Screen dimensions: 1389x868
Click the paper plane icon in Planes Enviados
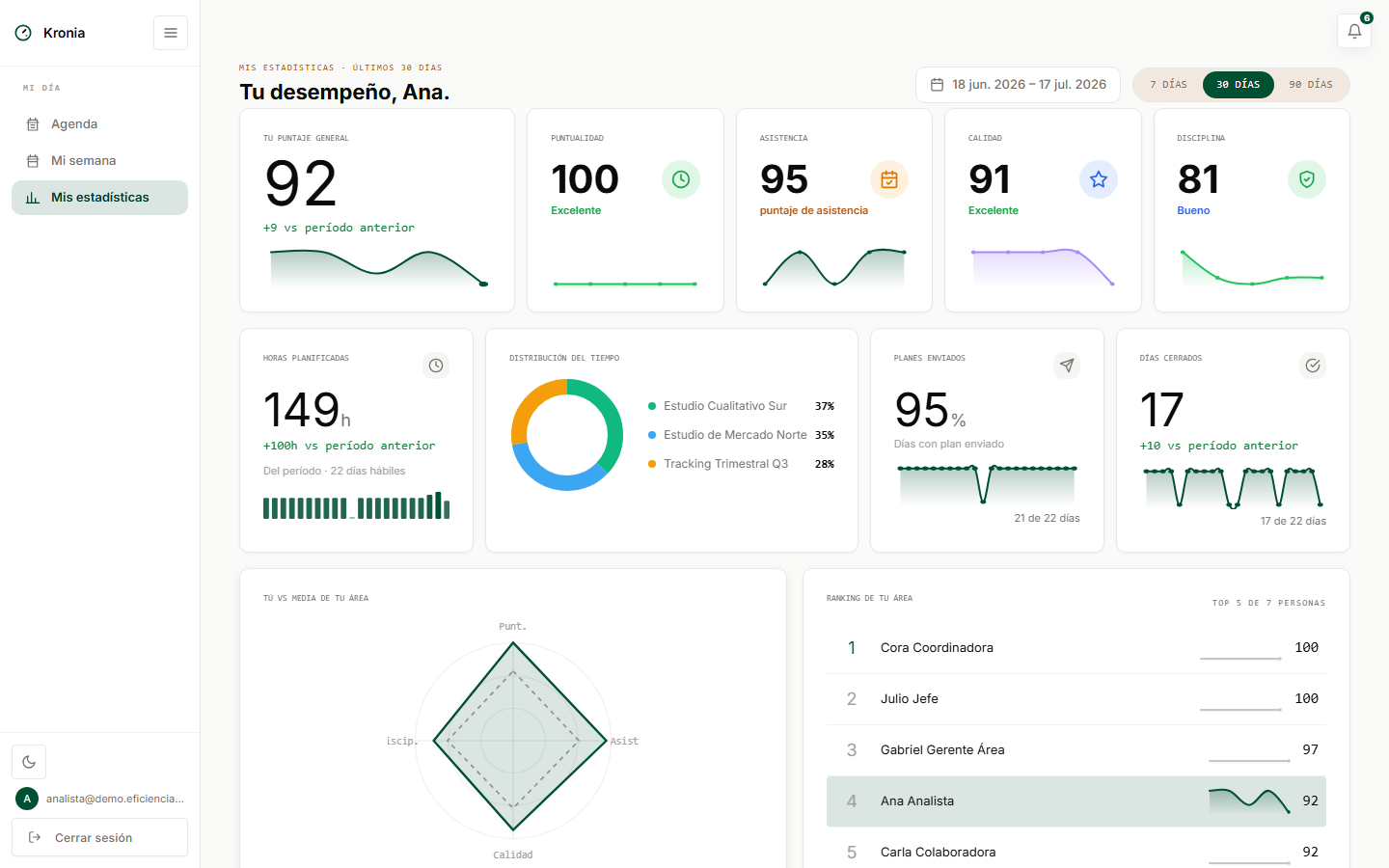pyautogui.click(x=1067, y=366)
